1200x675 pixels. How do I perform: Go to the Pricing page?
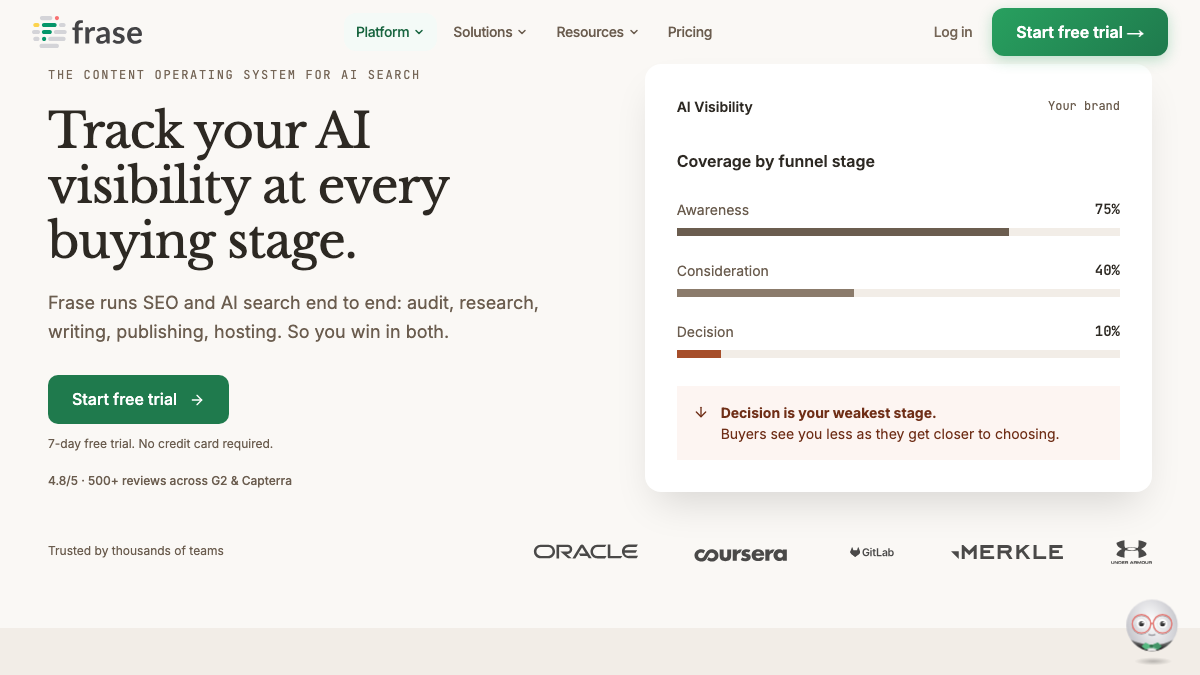coord(690,32)
